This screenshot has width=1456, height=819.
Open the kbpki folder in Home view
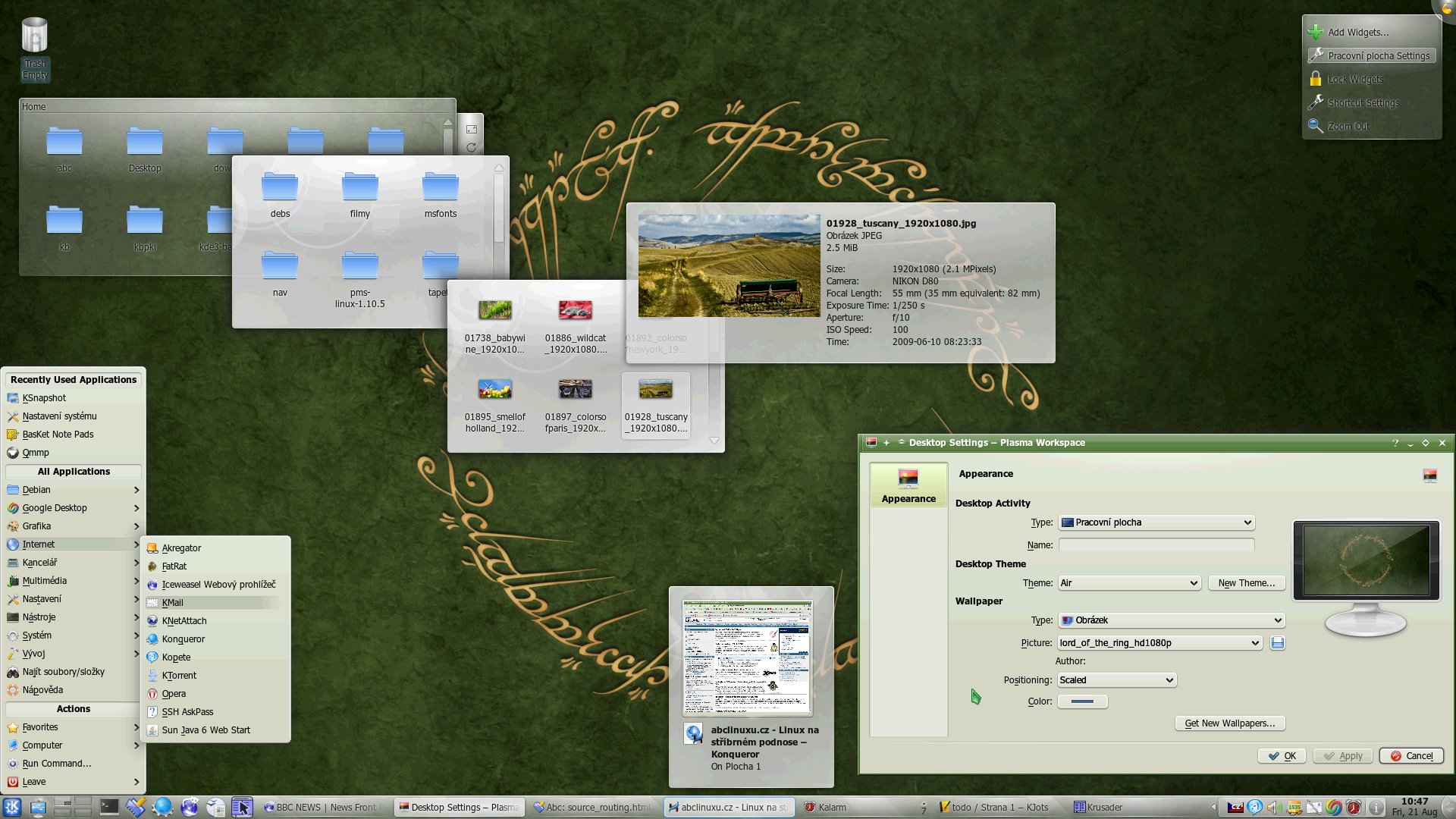[x=145, y=228]
